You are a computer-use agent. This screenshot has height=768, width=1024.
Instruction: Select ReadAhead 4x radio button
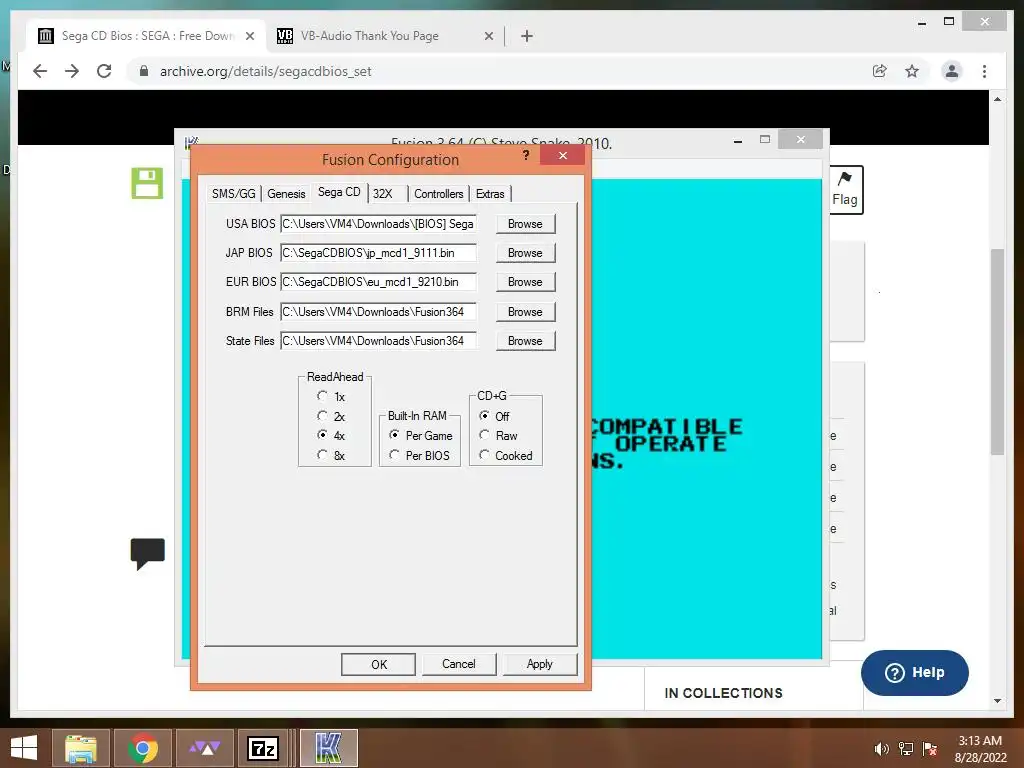click(322, 435)
